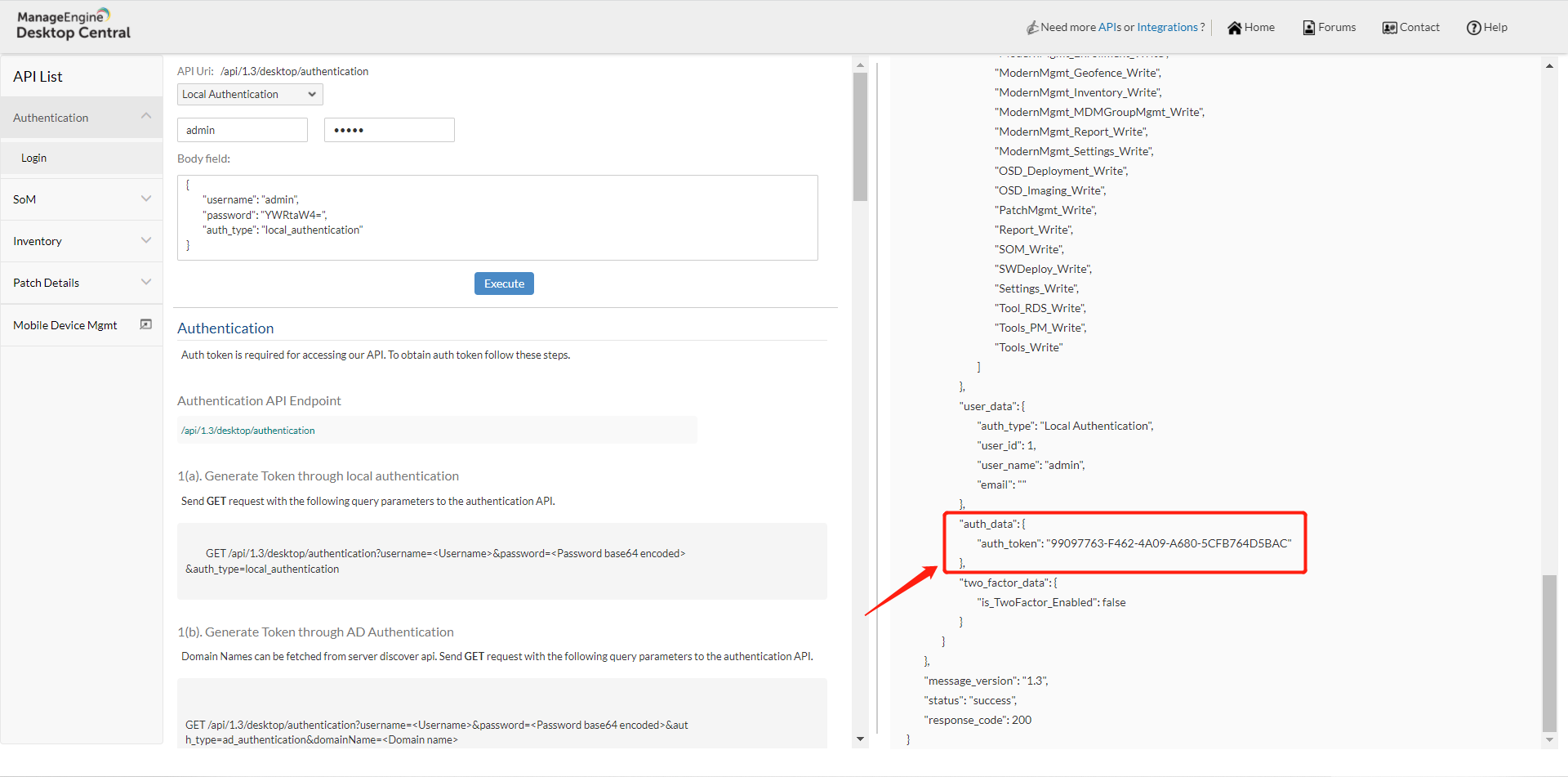Viewport: 1568px width, 777px height.
Task: Click the "PatchMgmt_Write" entry in response
Action: (x=1045, y=210)
